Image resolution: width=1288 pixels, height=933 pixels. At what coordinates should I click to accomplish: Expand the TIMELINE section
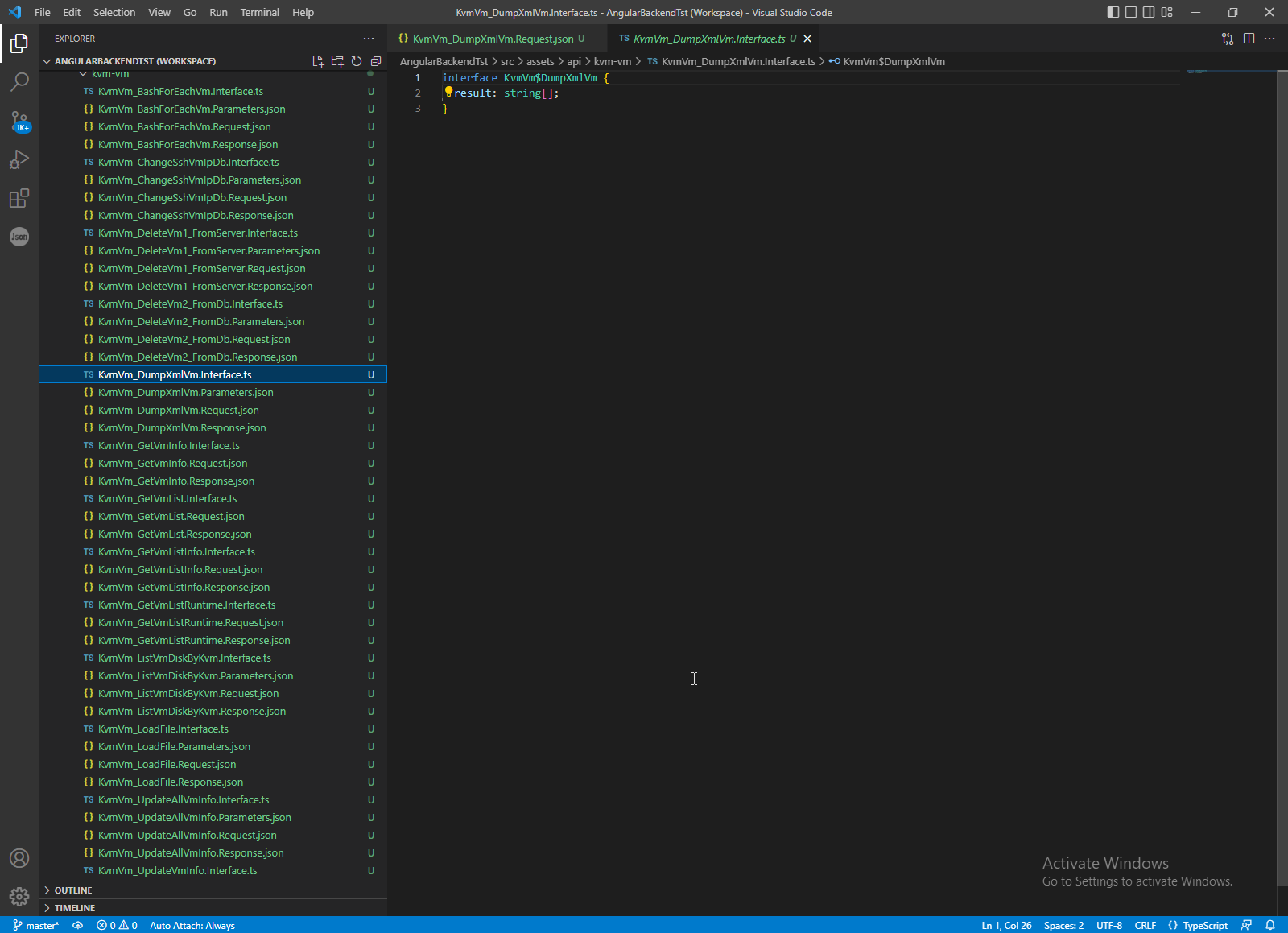pos(213,908)
